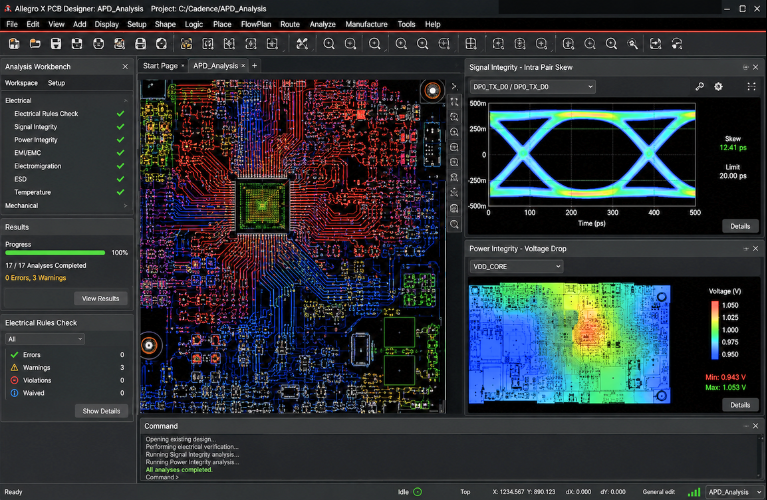Open the Analyze menu

point(322,24)
